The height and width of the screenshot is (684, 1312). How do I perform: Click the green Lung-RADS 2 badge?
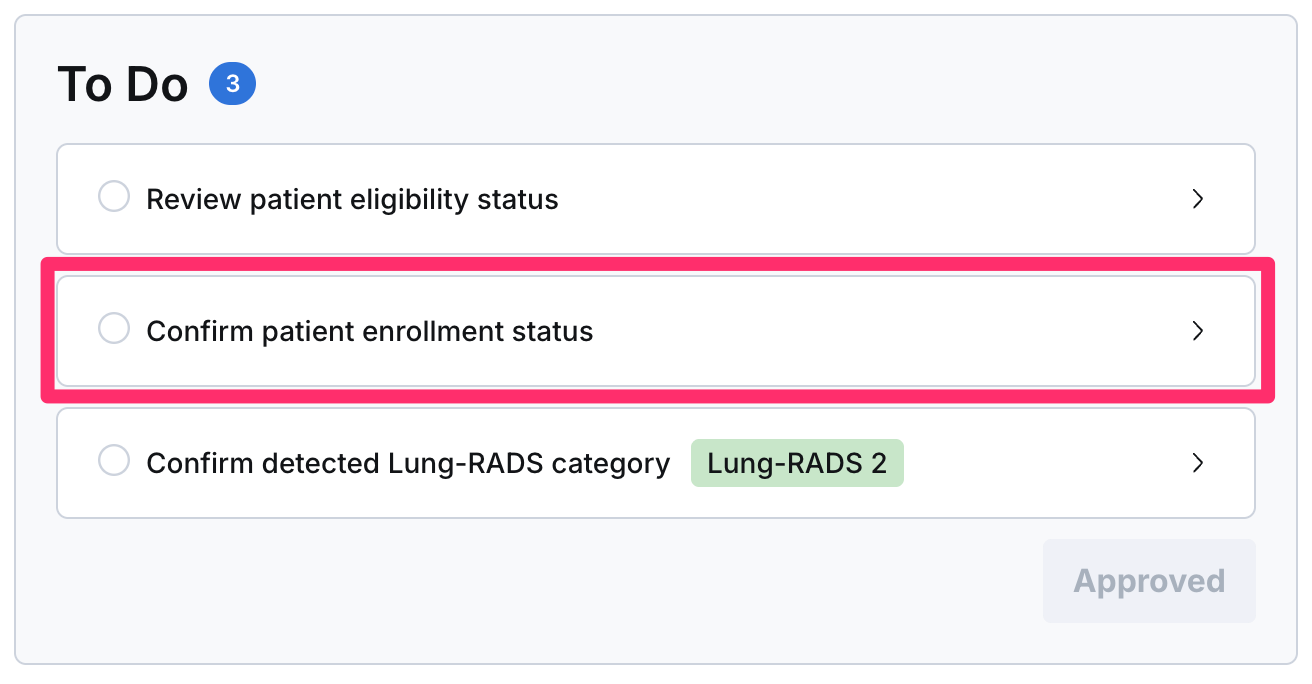point(797,463)
